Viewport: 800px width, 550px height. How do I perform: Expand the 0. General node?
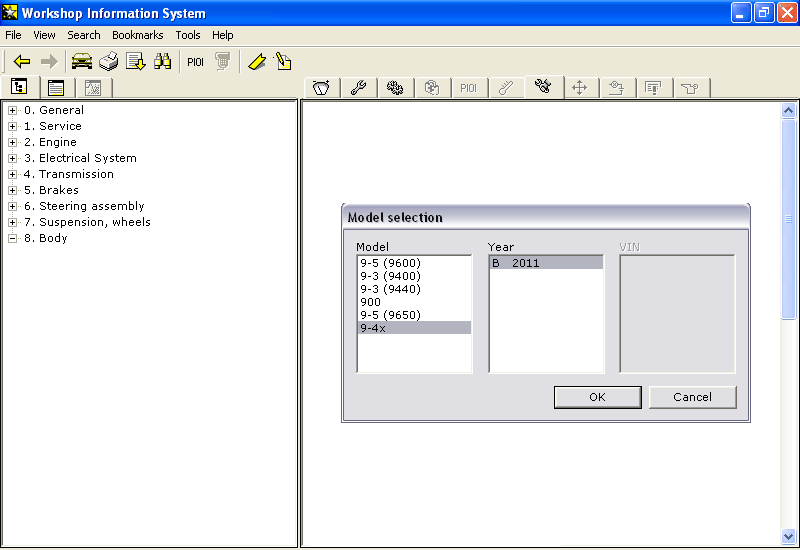[12, 110]
